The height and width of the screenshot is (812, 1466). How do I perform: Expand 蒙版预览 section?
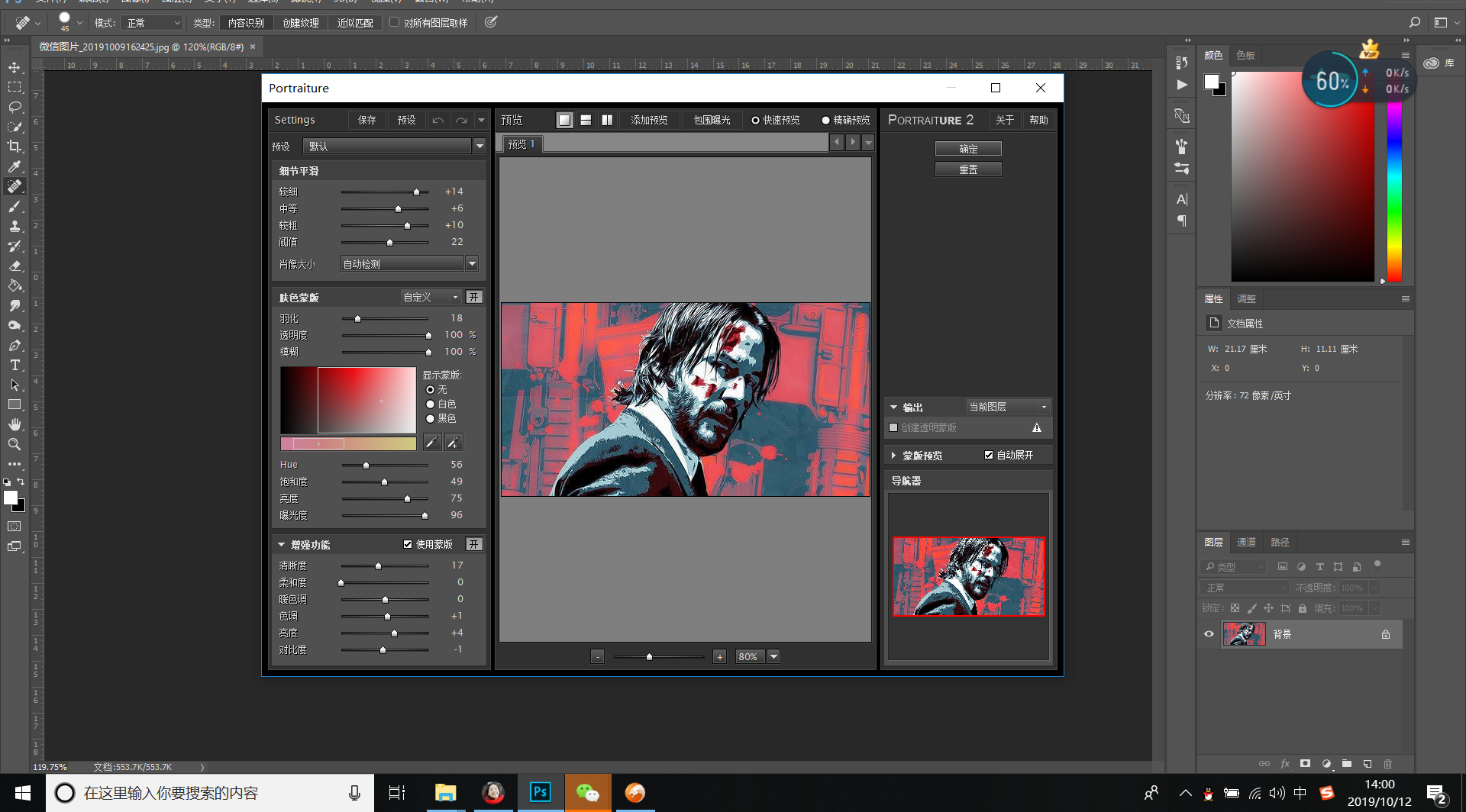pos(893,456)
